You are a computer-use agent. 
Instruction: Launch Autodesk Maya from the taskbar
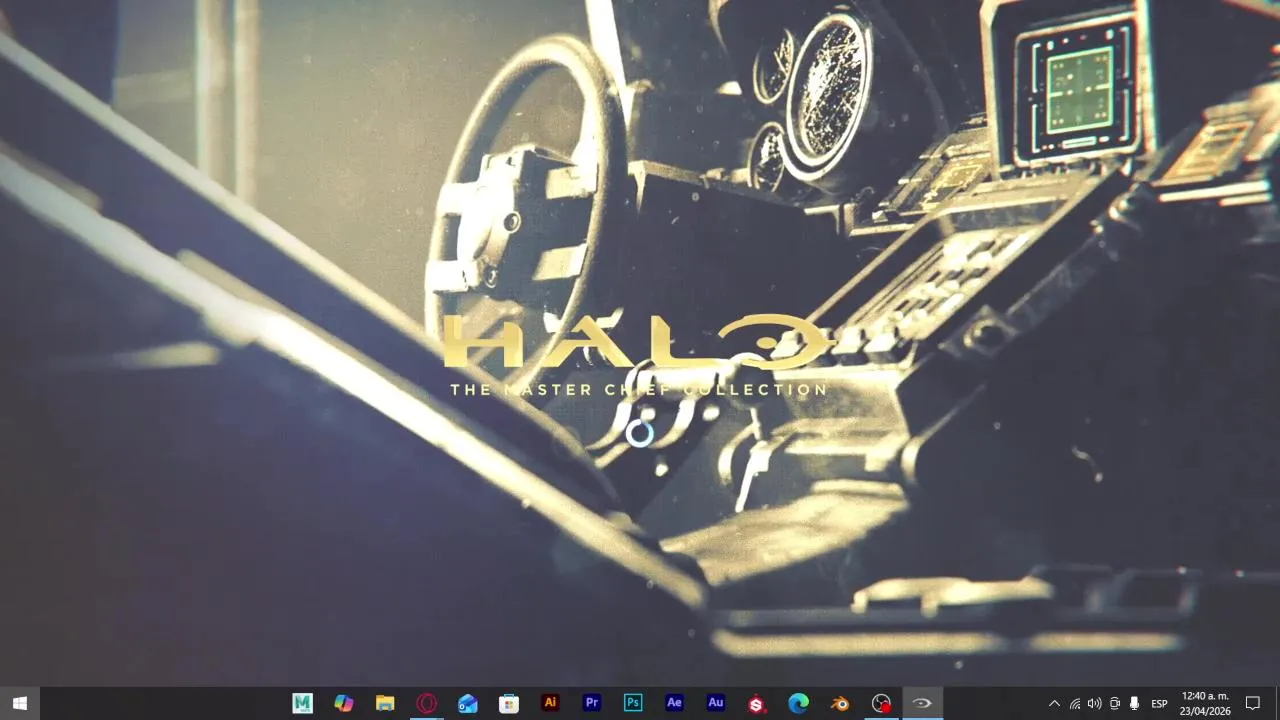click(302, 703)
